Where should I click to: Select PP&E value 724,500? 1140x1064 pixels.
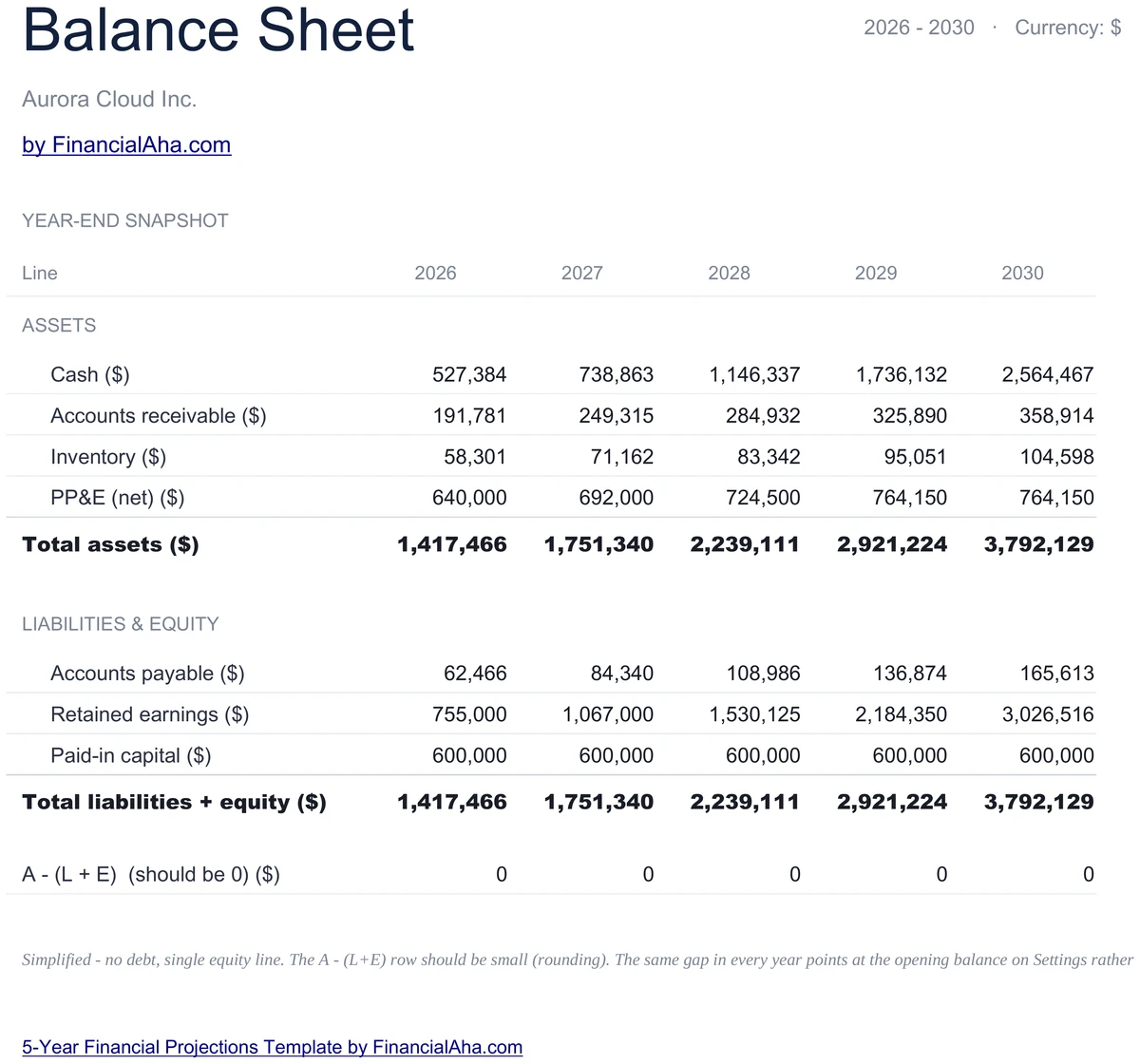(763, 498)
